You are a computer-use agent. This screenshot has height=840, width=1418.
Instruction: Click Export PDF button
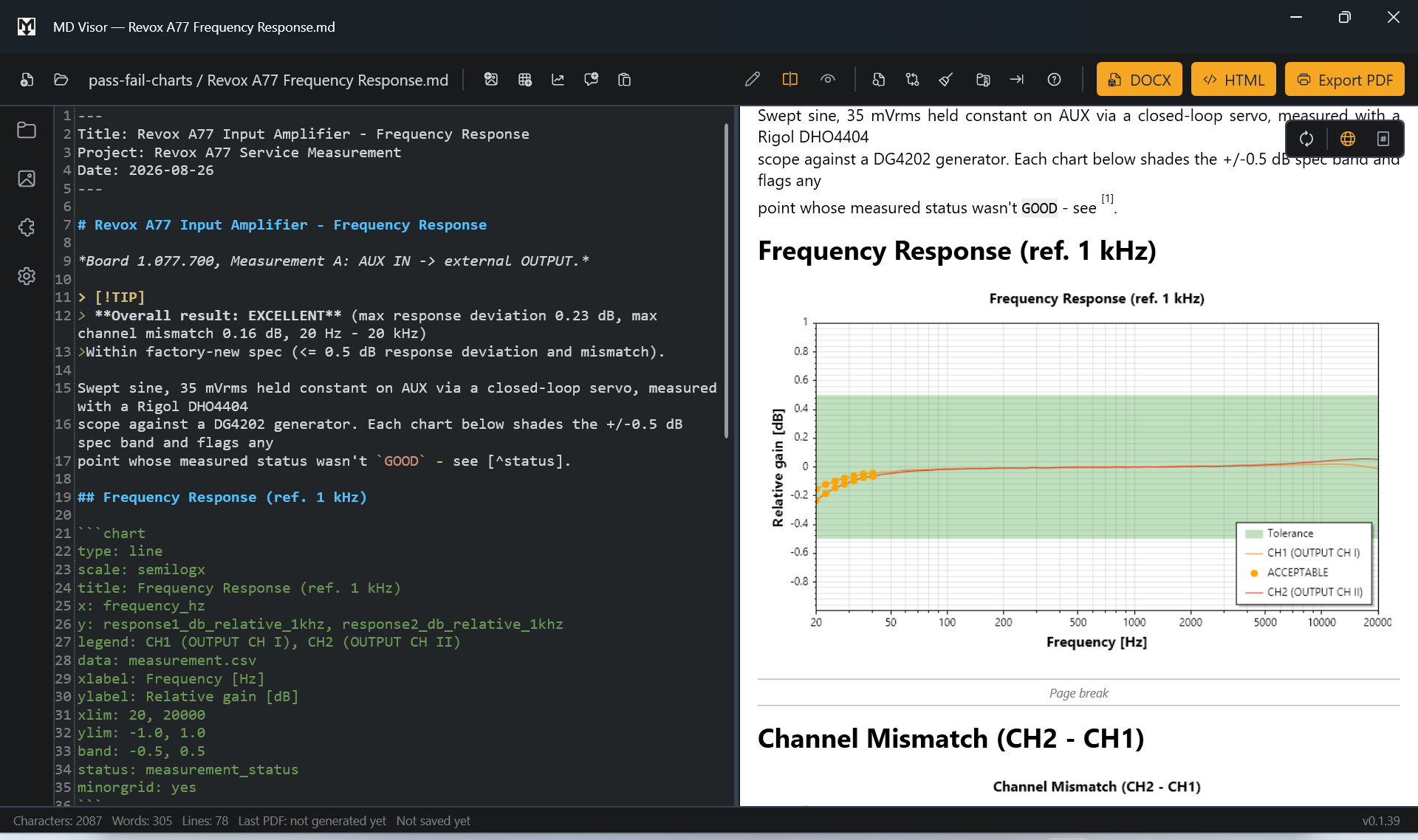click(x=1345, y=80)
